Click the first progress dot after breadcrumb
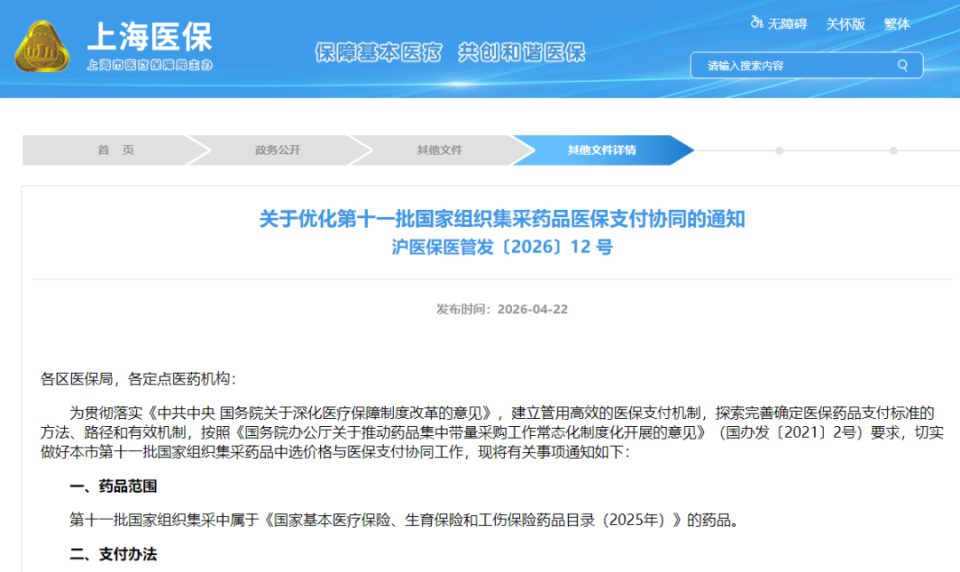The width and height of the screenshot is (960, 572). [x=779, y=151]
